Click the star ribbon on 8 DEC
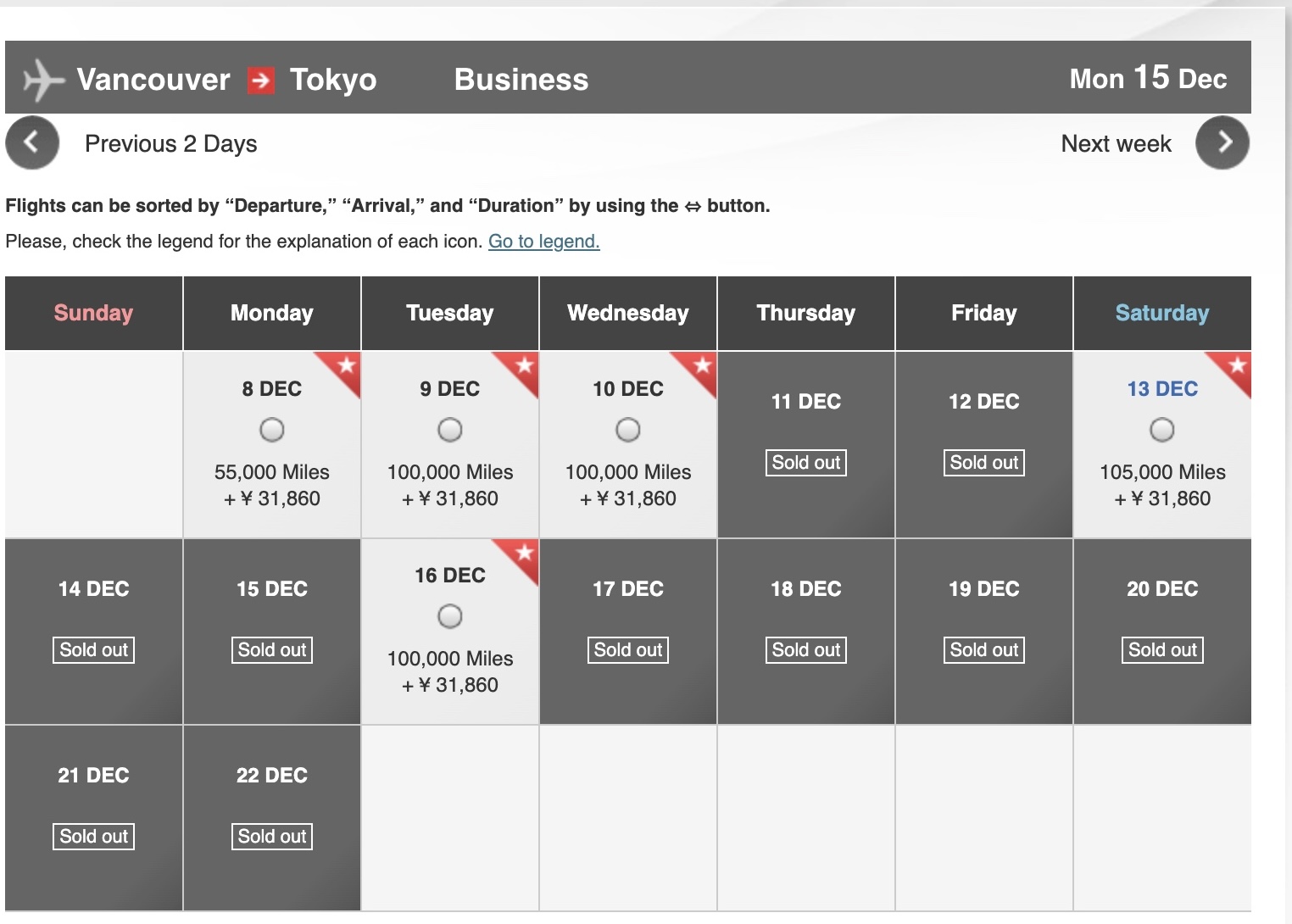The width and height of the screenshot is (1292, 924). click(346, 366)
